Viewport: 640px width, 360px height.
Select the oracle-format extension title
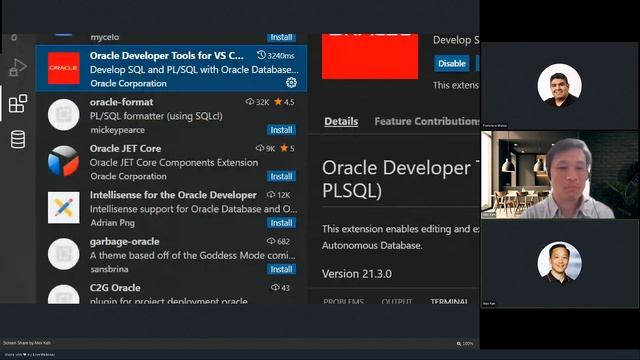point(121,102)
